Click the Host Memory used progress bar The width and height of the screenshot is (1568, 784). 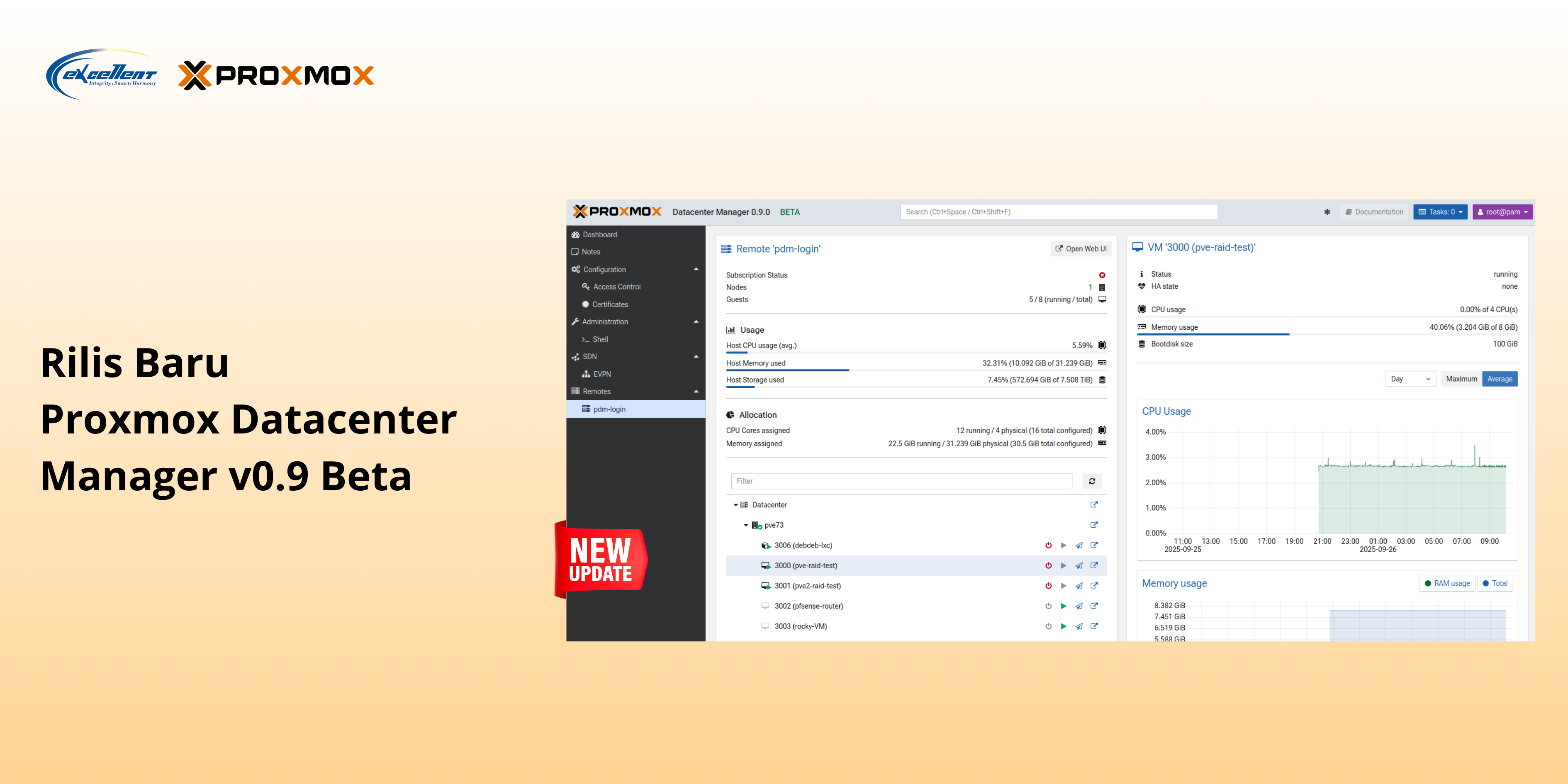pyautogui.click(x=787, y=370)
